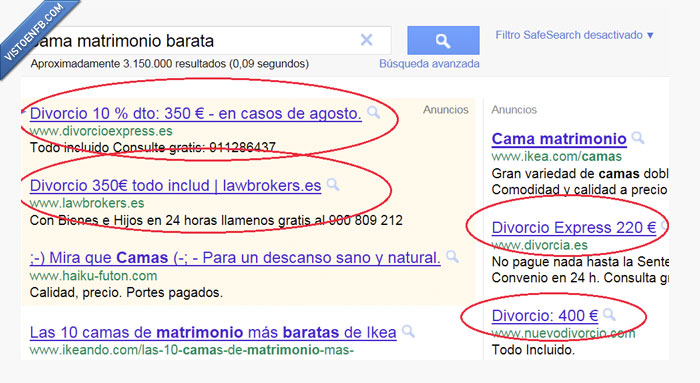This screenshot has height=383, width=700.
Task: Click the ikeando.com result URL text
Action: click(192, 350)
